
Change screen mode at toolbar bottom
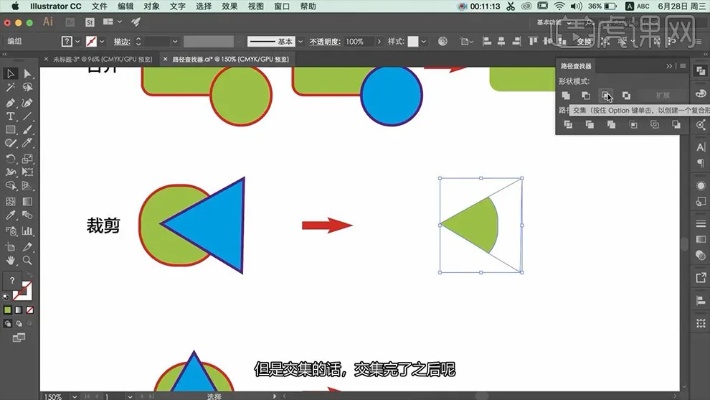19,338
